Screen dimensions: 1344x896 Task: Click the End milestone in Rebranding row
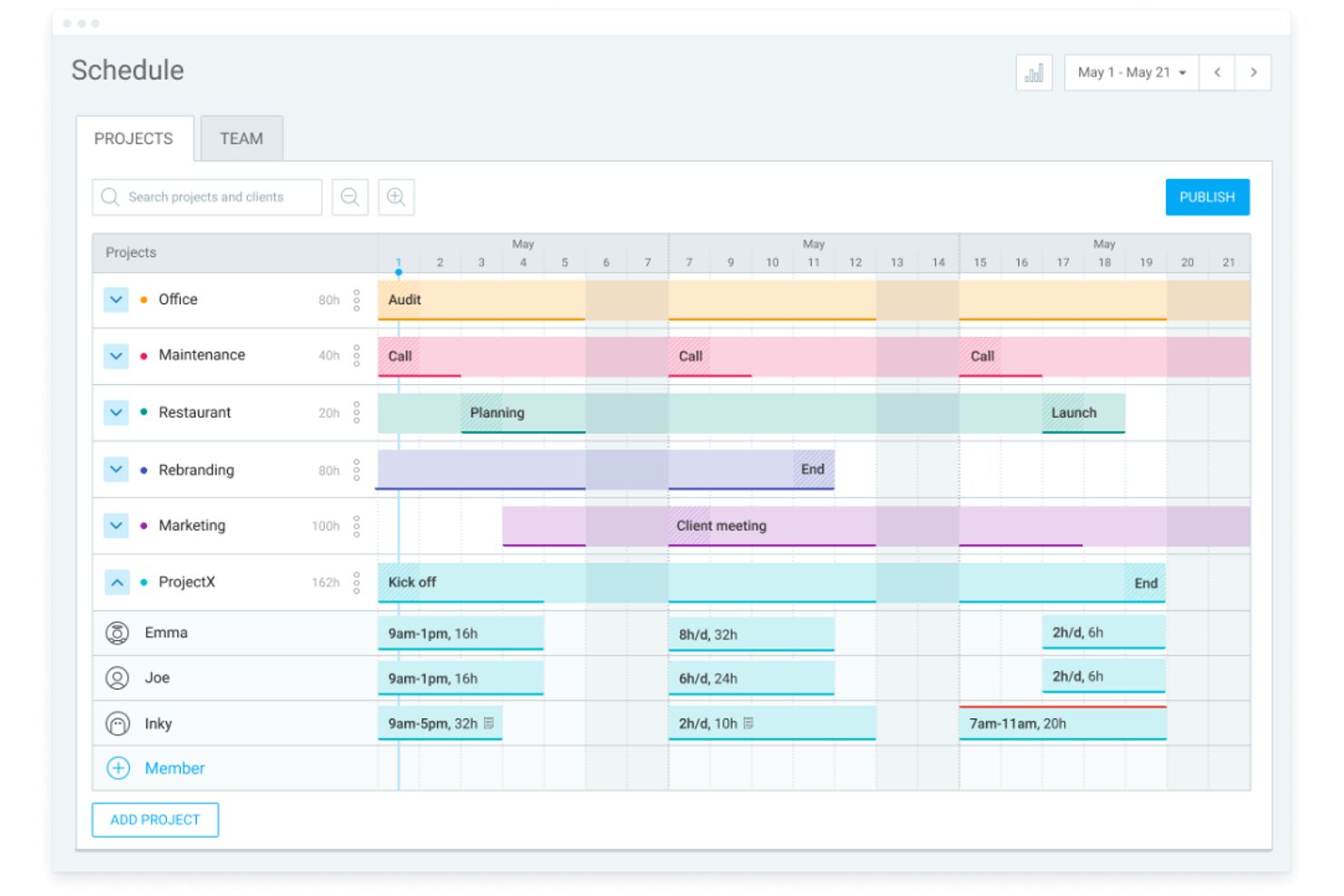point(813,469)
